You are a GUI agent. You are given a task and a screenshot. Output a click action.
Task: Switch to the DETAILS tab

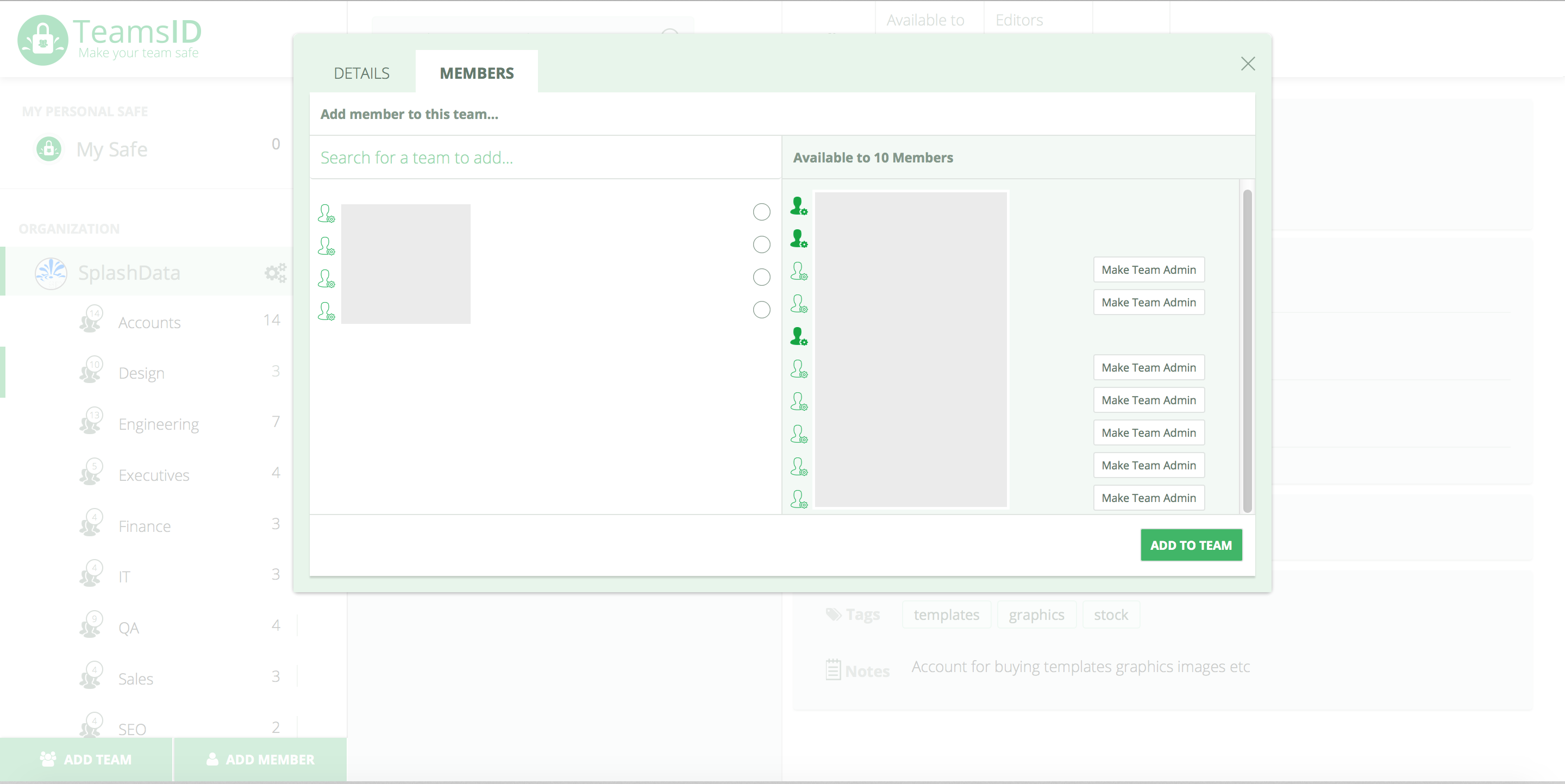tap(361, 73)
